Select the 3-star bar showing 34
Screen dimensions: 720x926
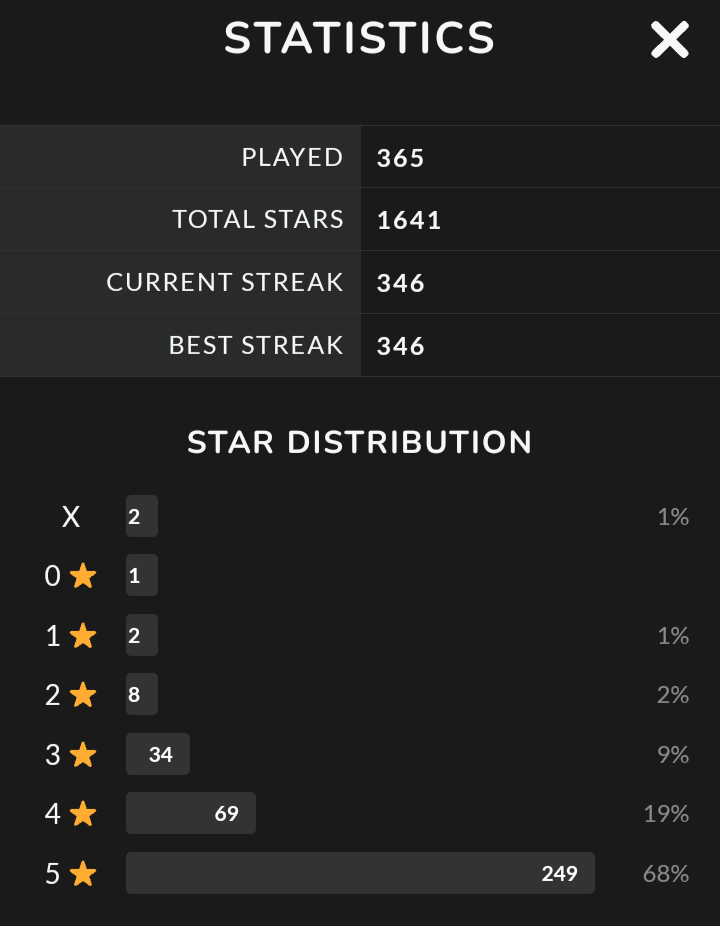158,754
